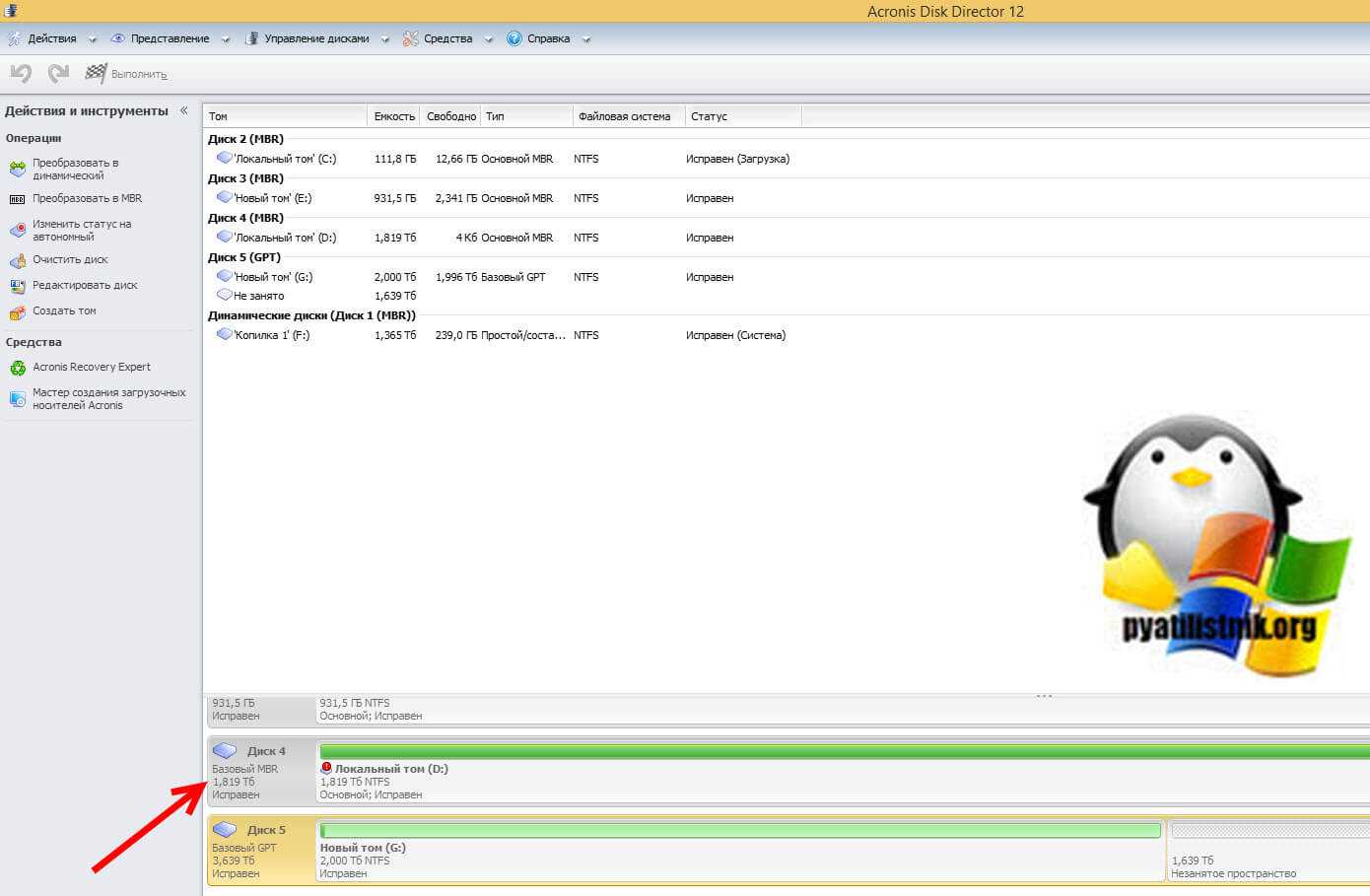
Task: Select the 'Копилка 1' (F:) volume row
Action: 271,335
